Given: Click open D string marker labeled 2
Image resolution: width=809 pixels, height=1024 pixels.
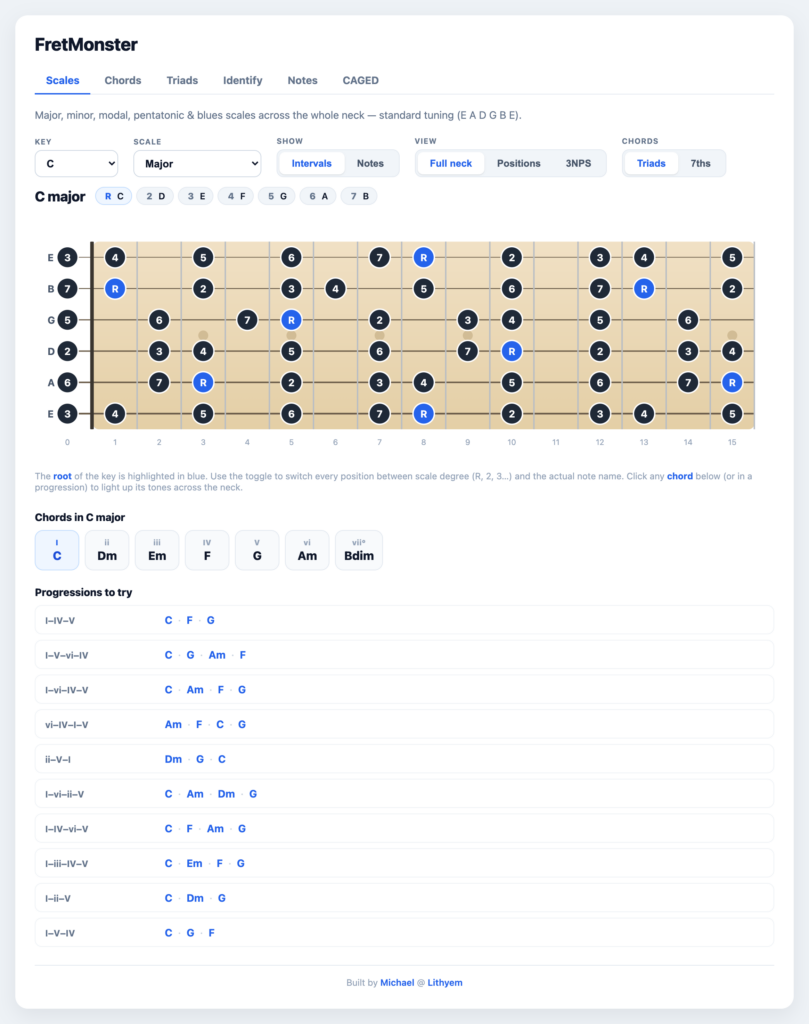Looking at the screenshot, I should pos(67,351).
